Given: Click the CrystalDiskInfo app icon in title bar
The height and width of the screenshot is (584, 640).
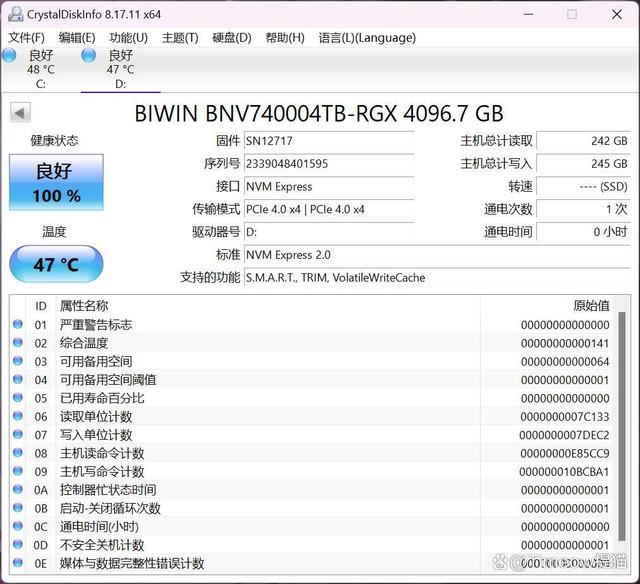Looking at the screenshot, I should [13, 14].
